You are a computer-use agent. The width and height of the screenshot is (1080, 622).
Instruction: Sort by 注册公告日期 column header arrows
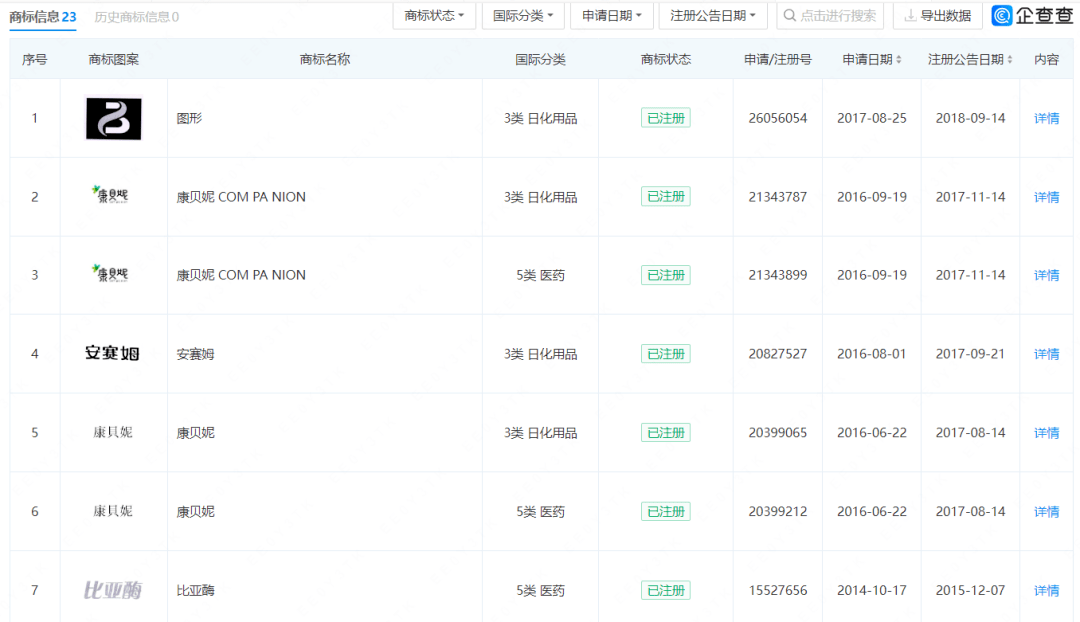(x=1009, y=60)
